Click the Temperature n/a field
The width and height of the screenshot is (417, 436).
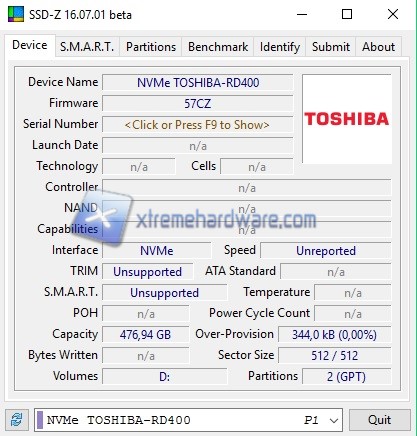(353, 293)
